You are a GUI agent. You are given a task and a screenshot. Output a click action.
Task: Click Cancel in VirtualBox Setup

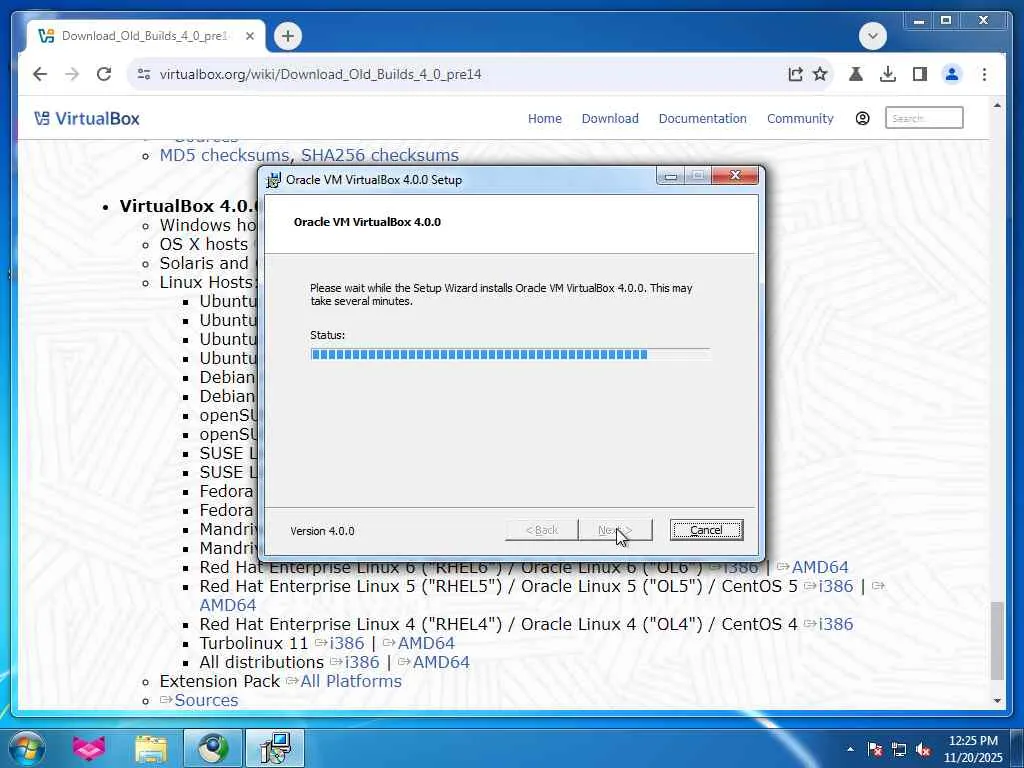(706, 530)
